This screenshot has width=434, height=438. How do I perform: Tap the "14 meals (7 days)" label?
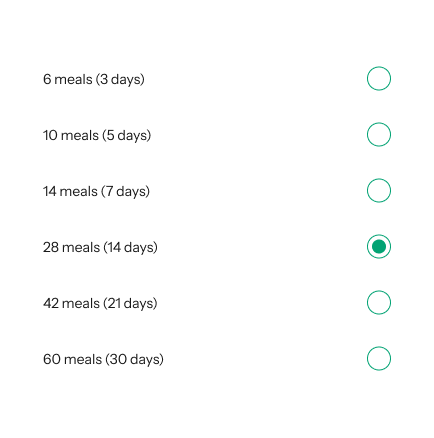[x=96, y=192]
